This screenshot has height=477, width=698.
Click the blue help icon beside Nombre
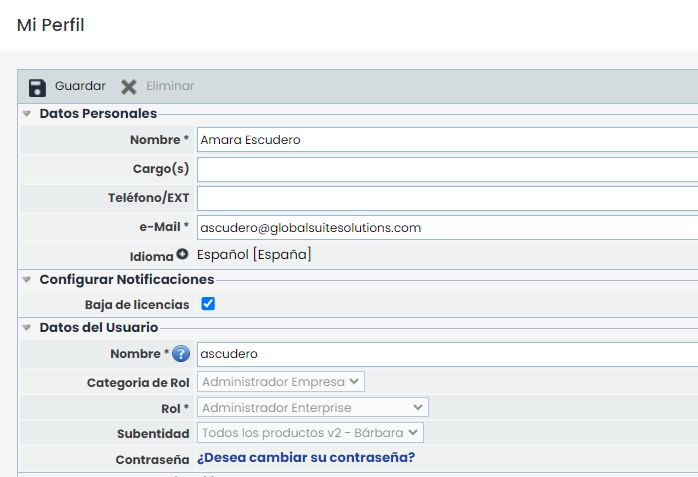181,354
